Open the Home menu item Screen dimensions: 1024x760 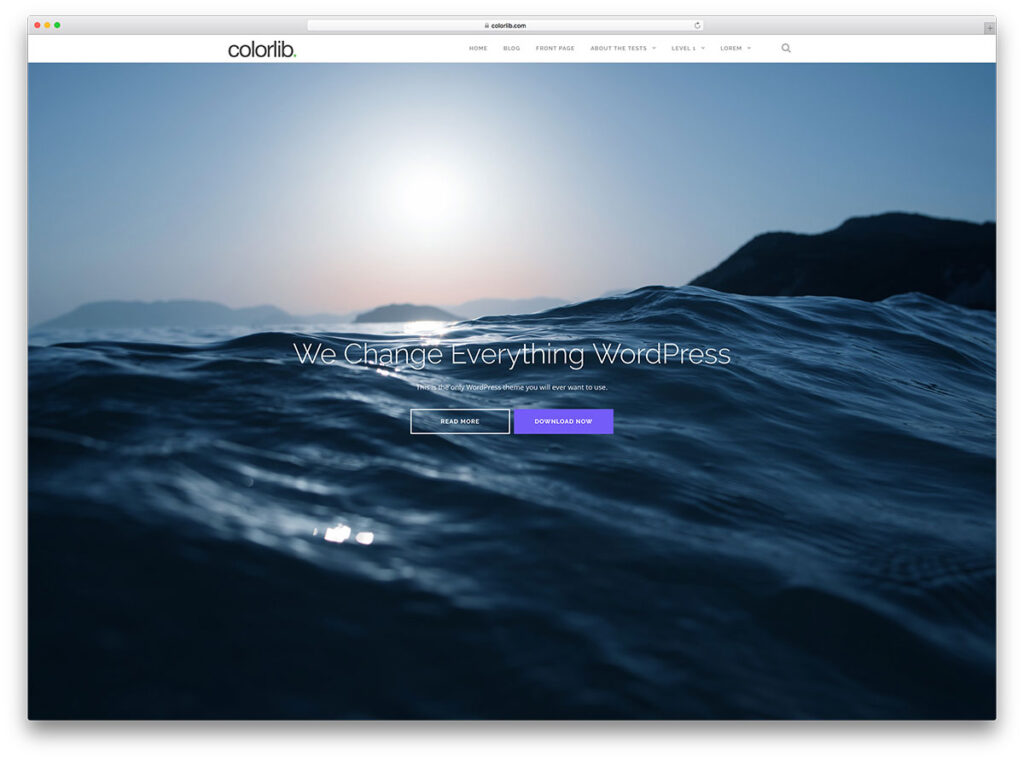pyautogui.click(x=477, y=47)
